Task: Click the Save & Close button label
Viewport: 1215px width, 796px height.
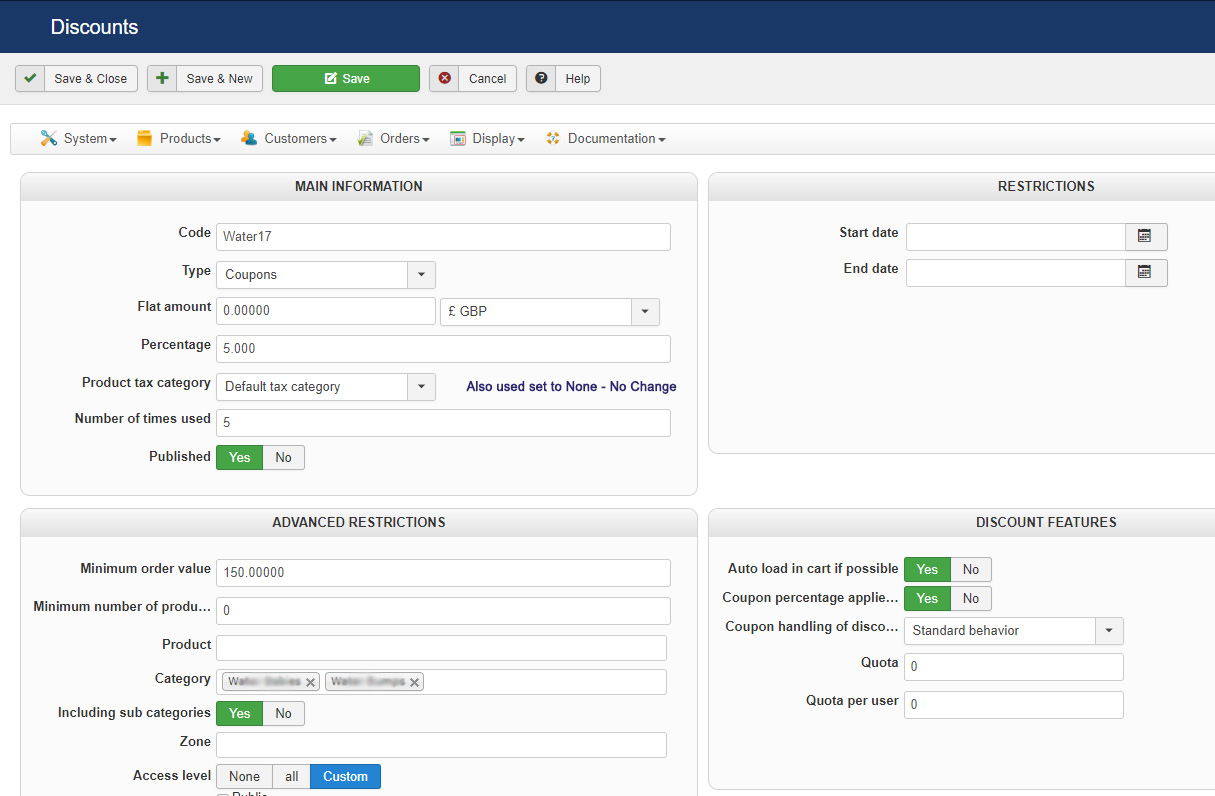Action: (91, 79)
